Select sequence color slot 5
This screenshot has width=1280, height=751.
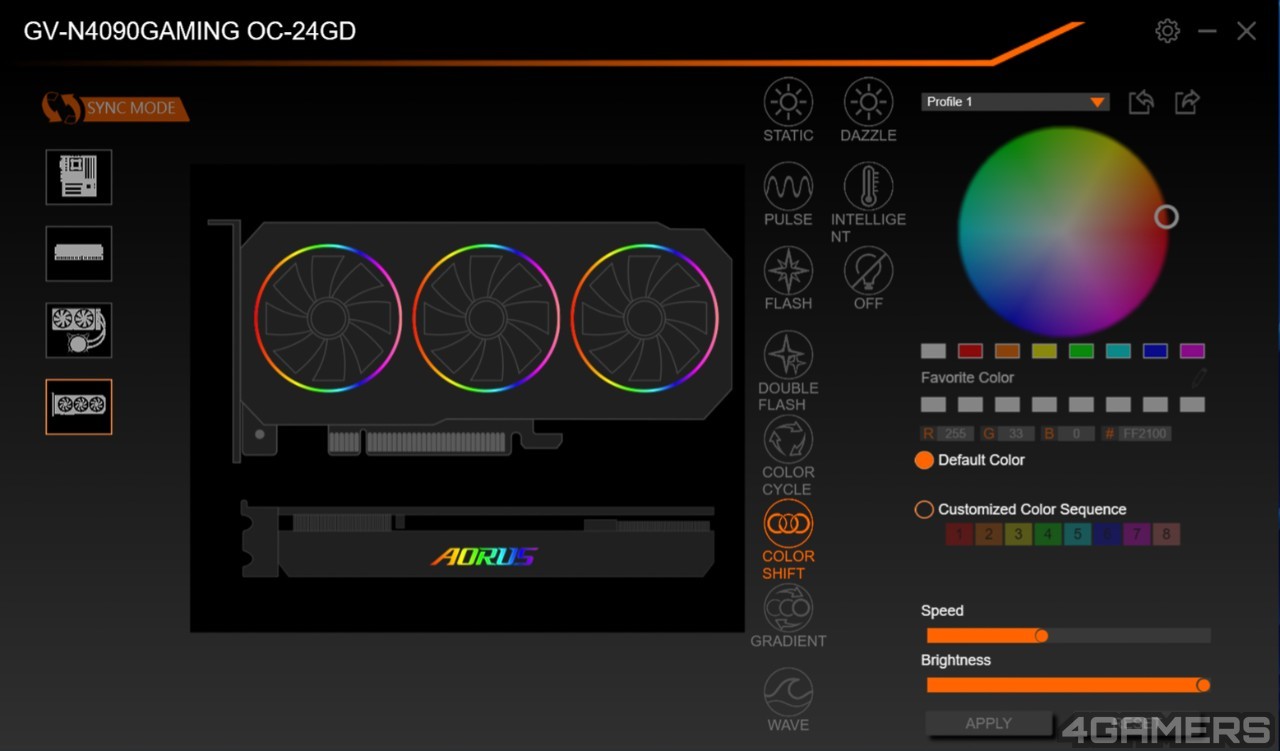click(1077, 535)
